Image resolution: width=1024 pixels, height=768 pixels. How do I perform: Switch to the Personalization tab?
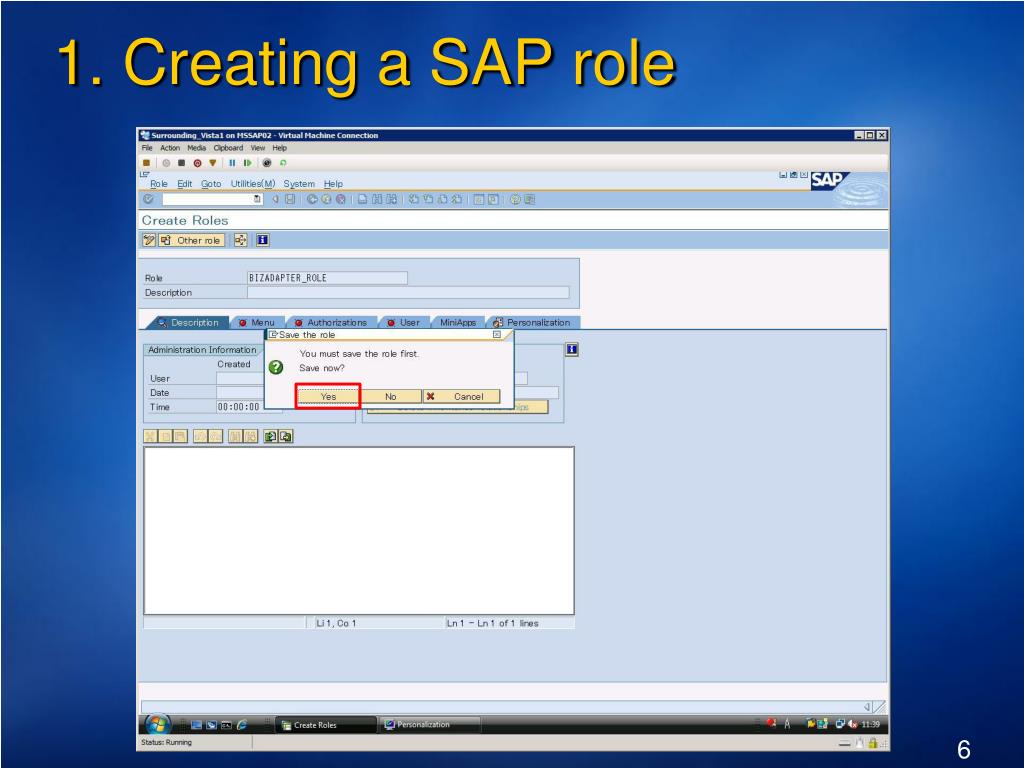[532, 323]
